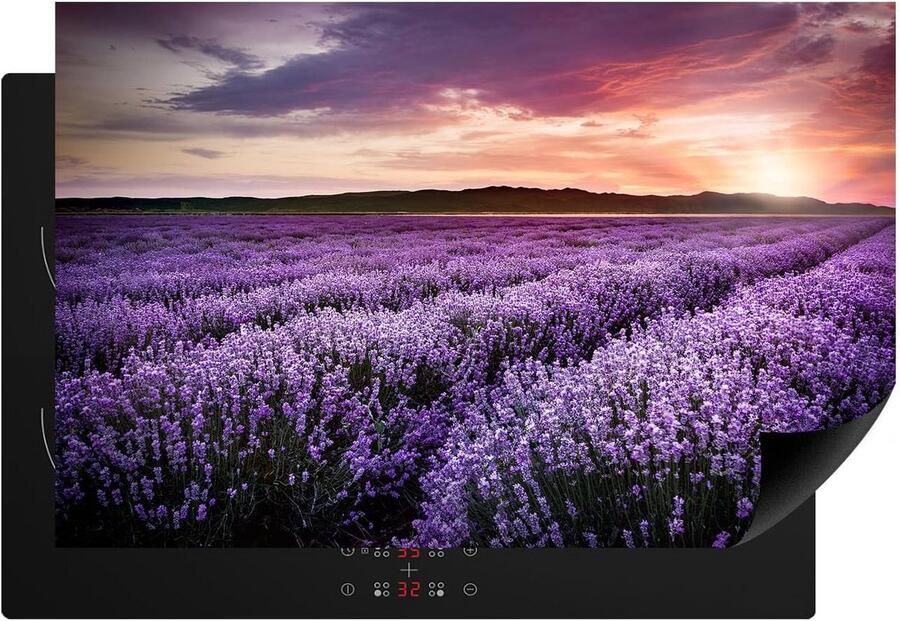
Task: Select the upper-right cooking zone indicator
Action: click(x=436, y=553)
